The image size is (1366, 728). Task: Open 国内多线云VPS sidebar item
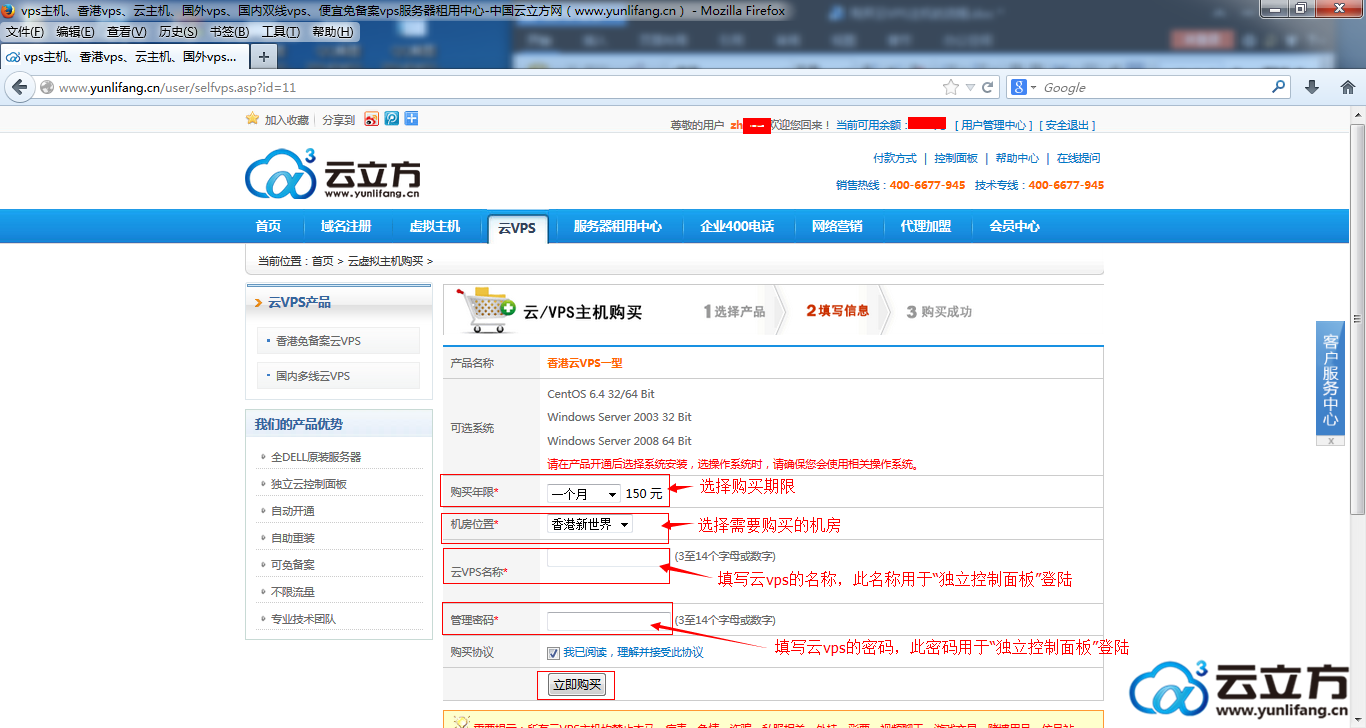(x=338, y=376)
